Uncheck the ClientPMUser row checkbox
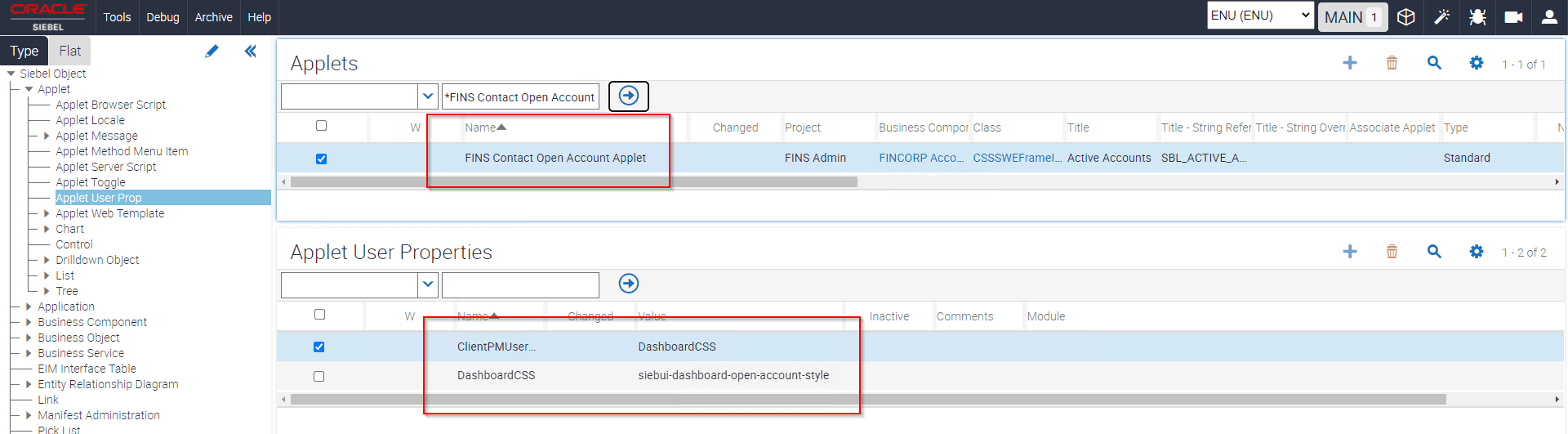The image size is (1568, 434). (318, 347)
